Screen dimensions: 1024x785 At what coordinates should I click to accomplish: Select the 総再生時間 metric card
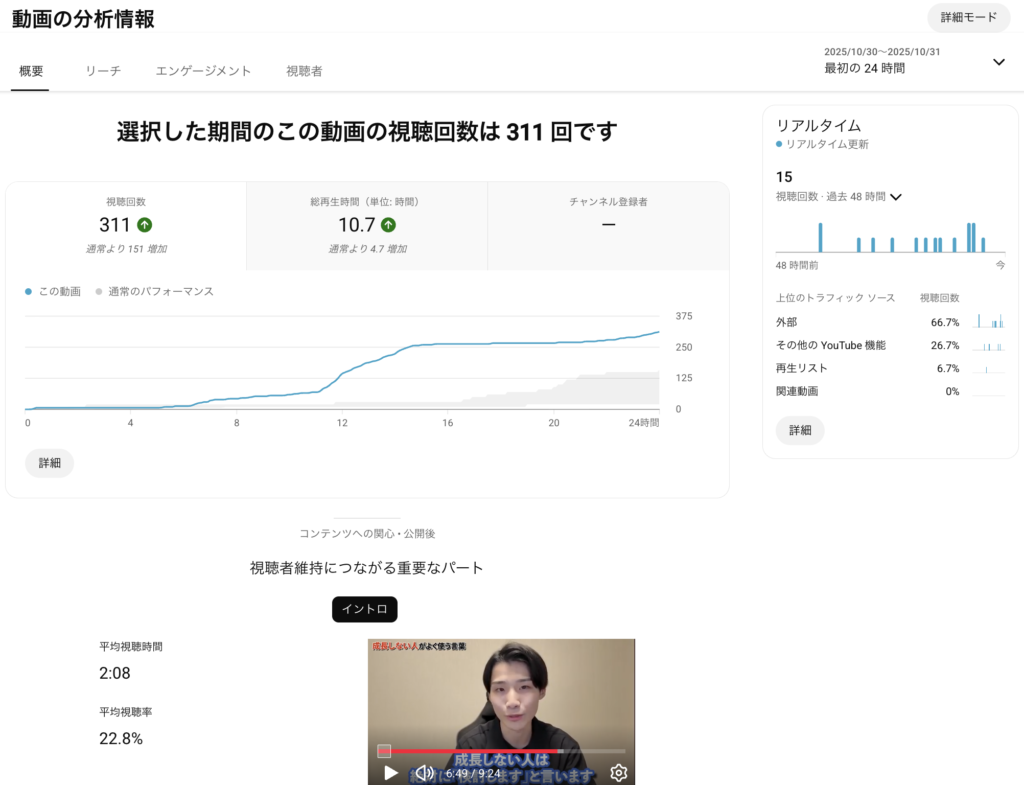(366, 226)
